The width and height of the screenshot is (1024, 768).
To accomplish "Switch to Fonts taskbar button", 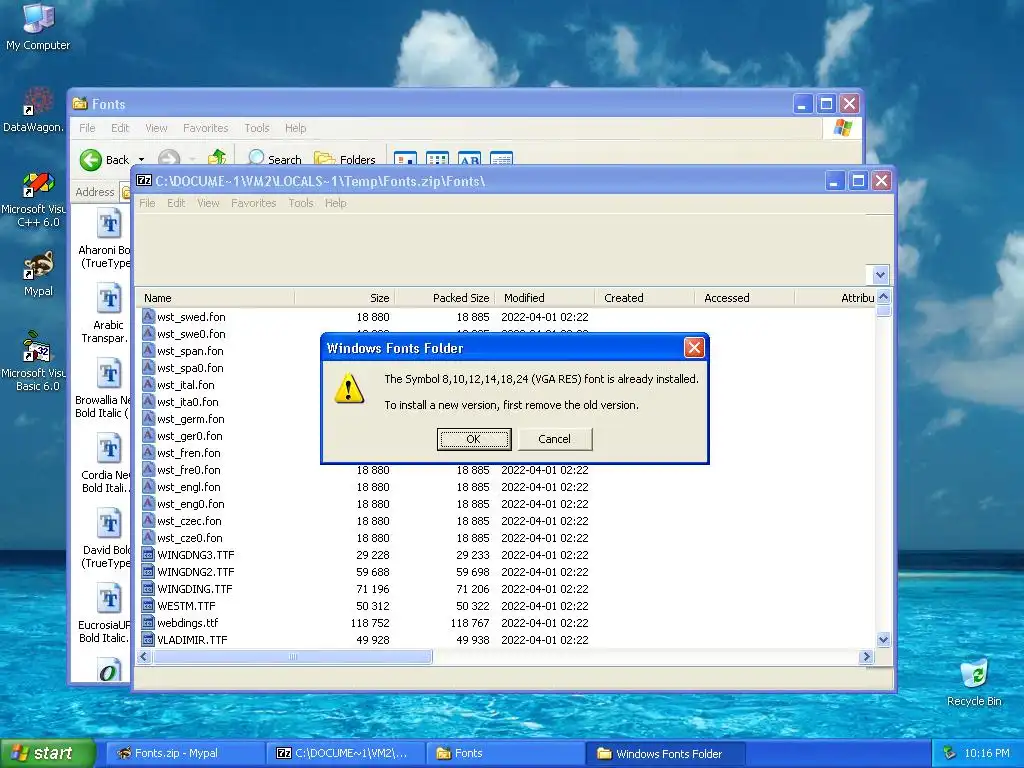I will [x=504, y=753].
